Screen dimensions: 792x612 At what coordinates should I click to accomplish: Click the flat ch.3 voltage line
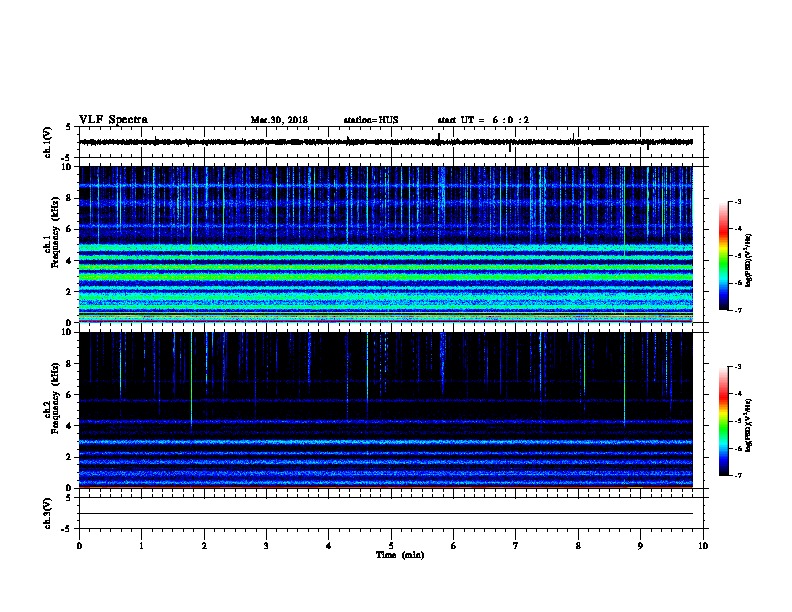click(386, 514)
